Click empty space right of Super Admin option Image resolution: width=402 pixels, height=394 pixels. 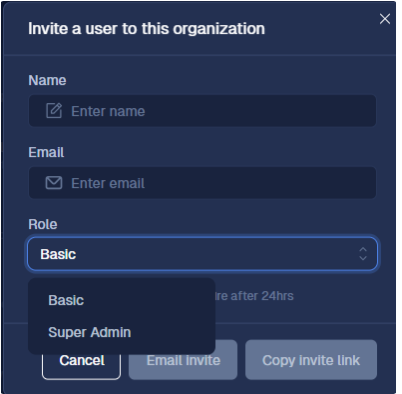172,332
